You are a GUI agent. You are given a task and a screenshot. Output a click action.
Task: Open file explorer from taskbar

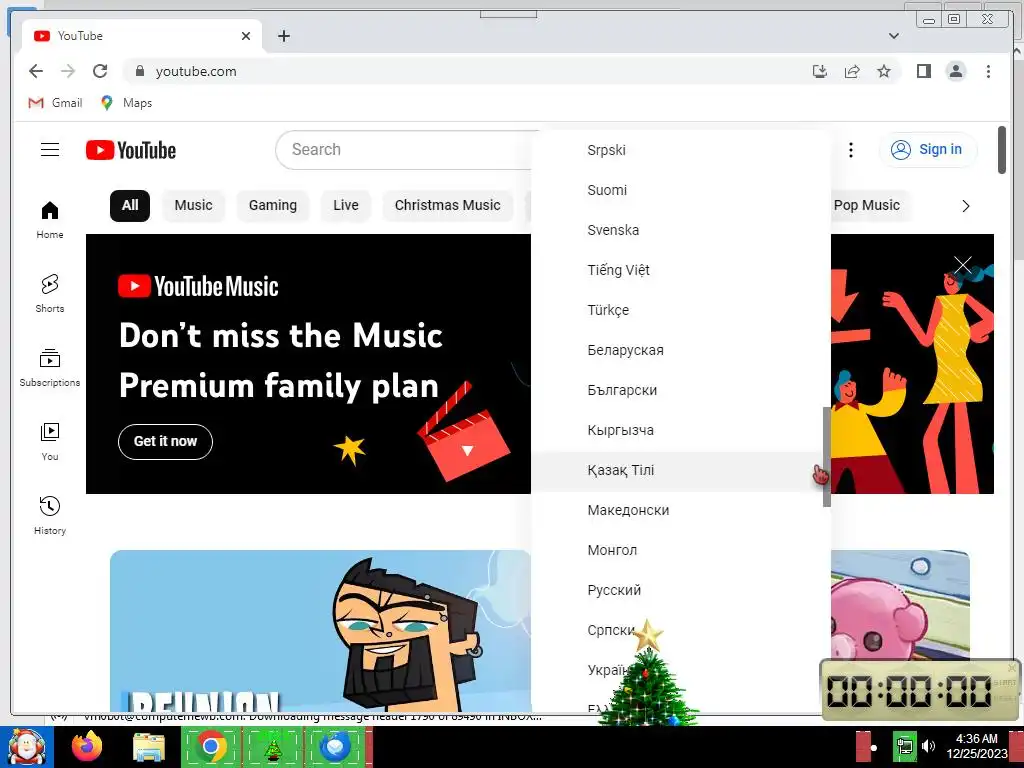150,747
